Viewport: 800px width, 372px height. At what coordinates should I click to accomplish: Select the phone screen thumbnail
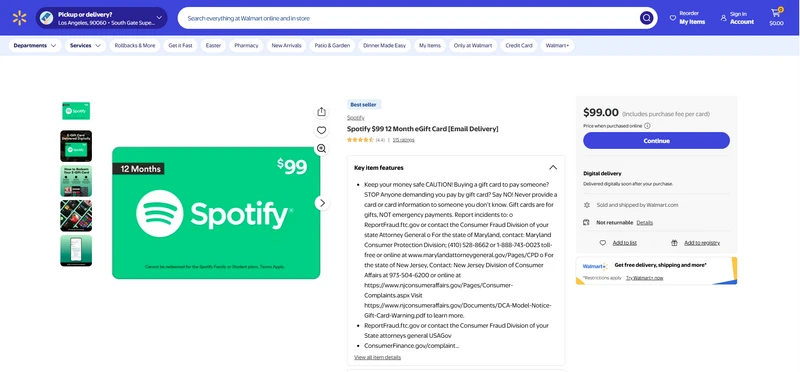pos(76,251)
